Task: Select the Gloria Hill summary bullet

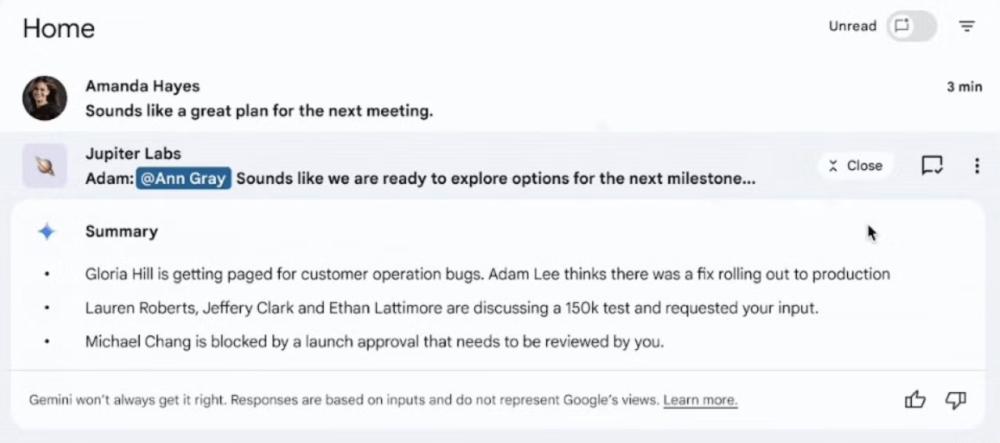Action: [487, 274]
